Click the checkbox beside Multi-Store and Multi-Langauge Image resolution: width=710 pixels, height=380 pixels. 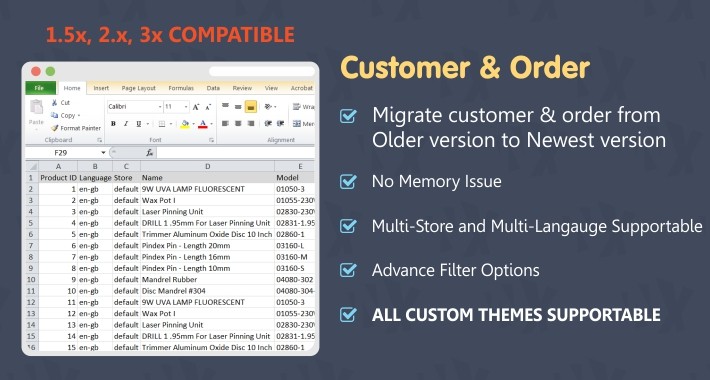[x=348, y=226]
